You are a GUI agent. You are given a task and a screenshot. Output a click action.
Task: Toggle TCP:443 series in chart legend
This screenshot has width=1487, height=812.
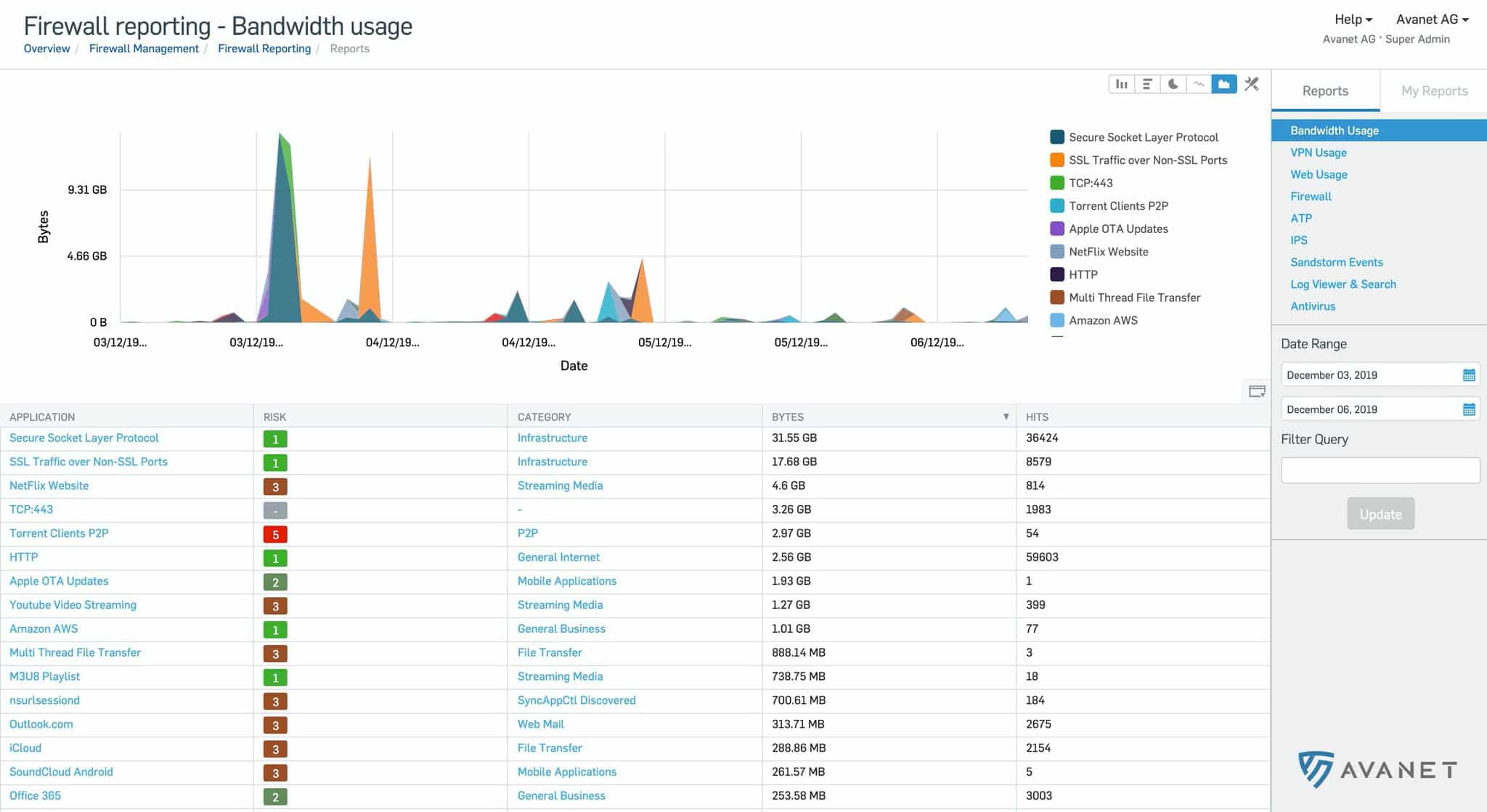point(1090,183)
